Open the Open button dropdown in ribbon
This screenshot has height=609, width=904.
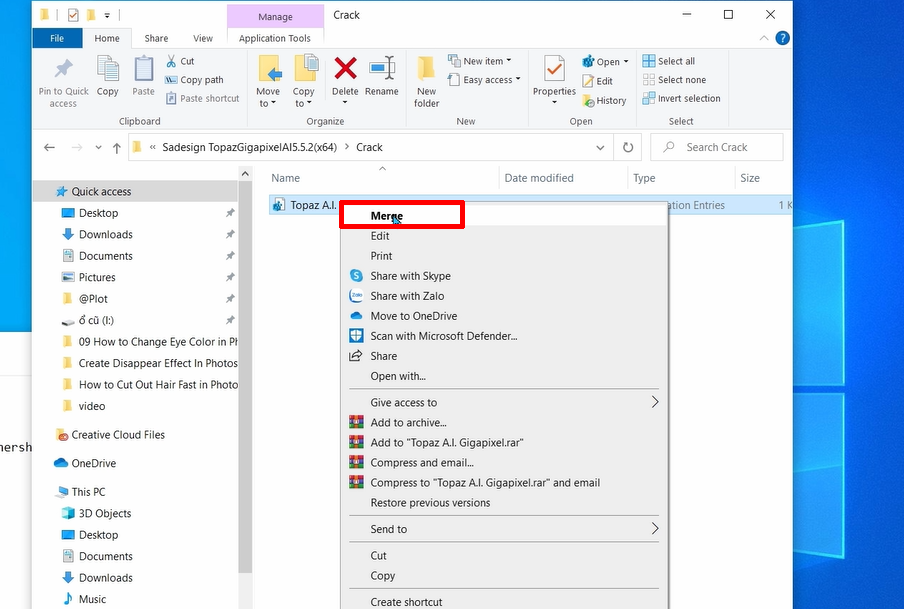[626, 61]
